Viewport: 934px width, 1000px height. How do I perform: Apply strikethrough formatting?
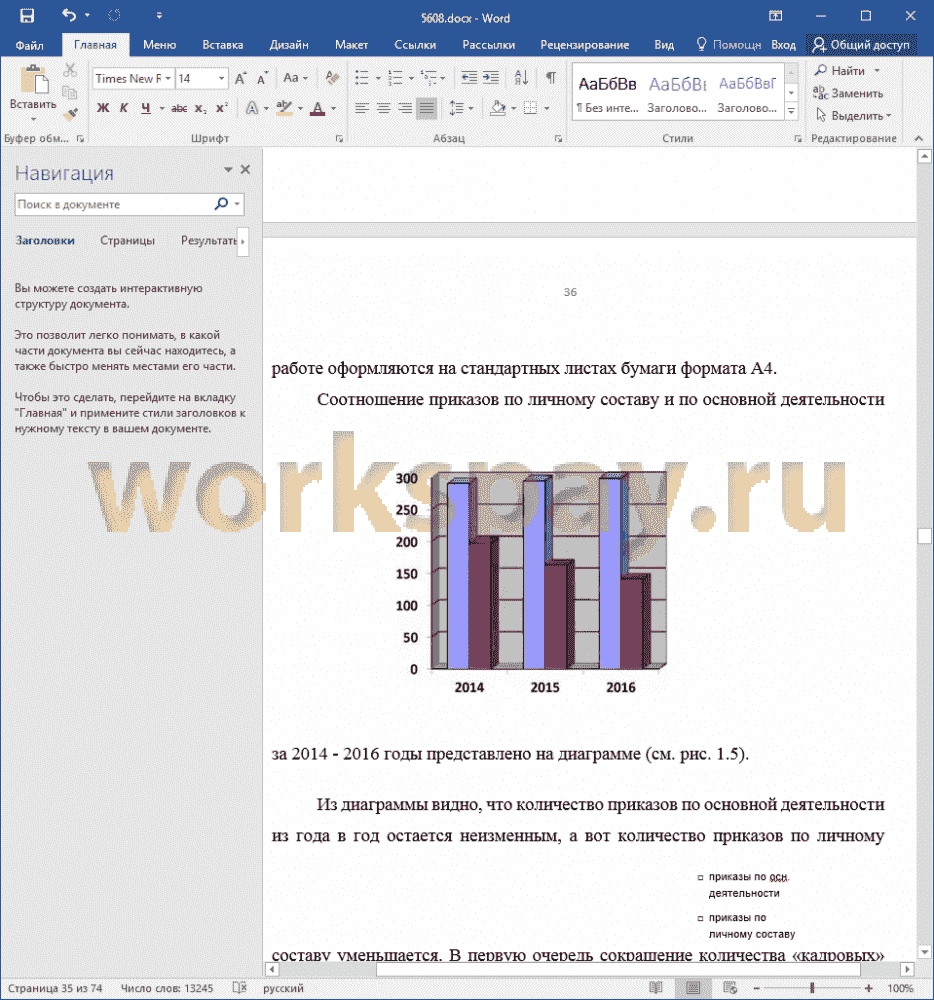(x=179, y=108)
